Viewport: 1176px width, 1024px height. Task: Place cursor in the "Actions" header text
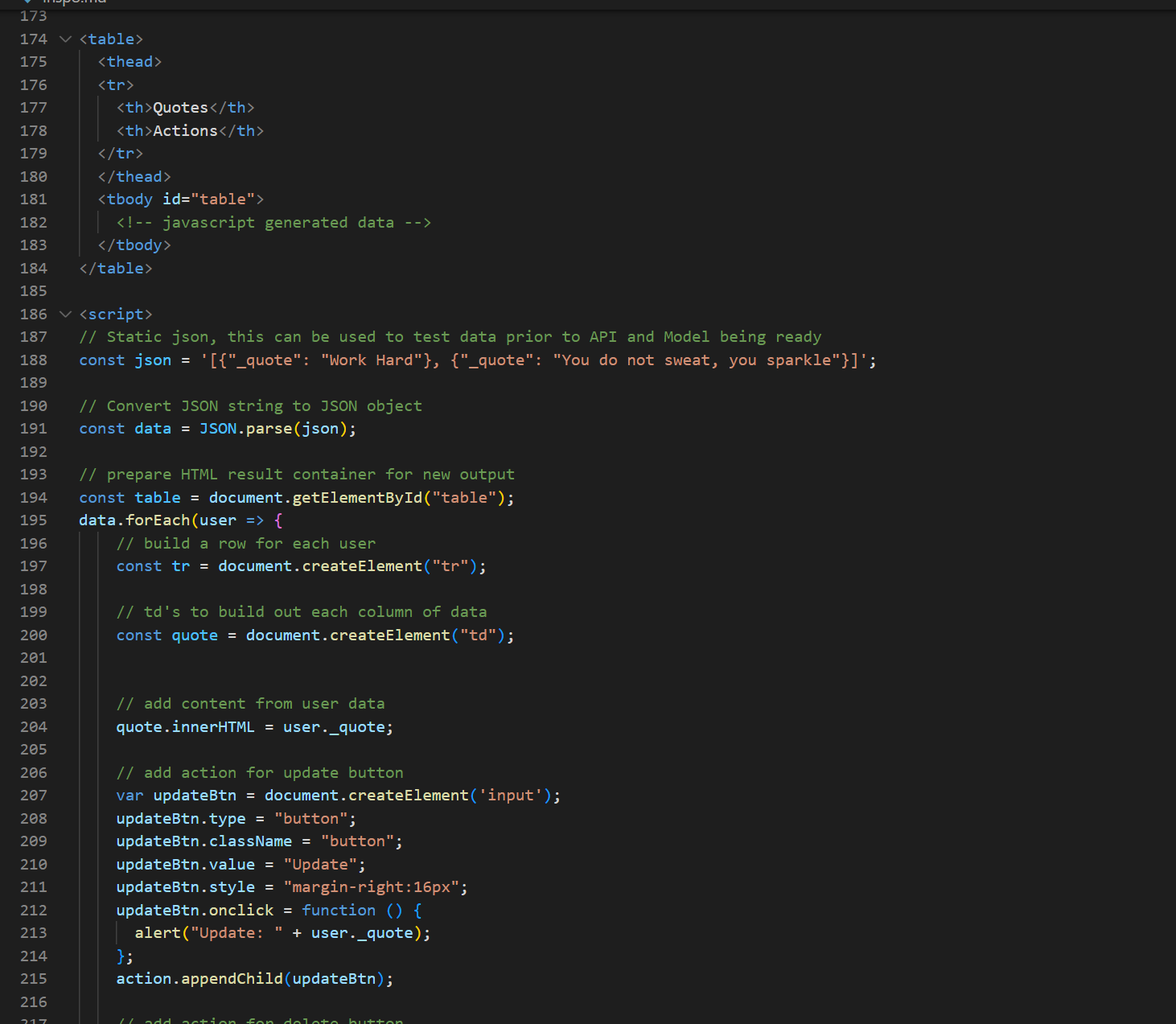(x=185, y=130)
